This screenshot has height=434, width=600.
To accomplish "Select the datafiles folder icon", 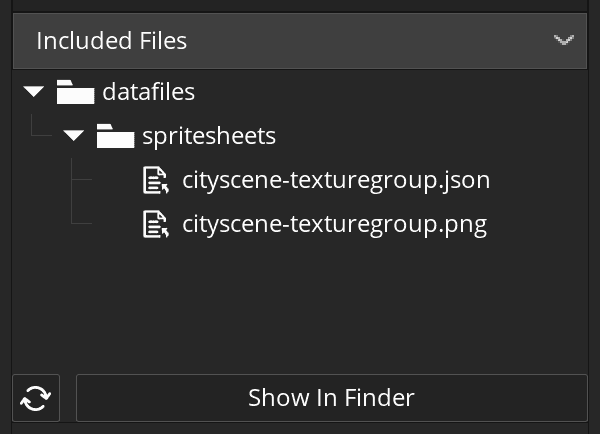I will pos(75,92).
